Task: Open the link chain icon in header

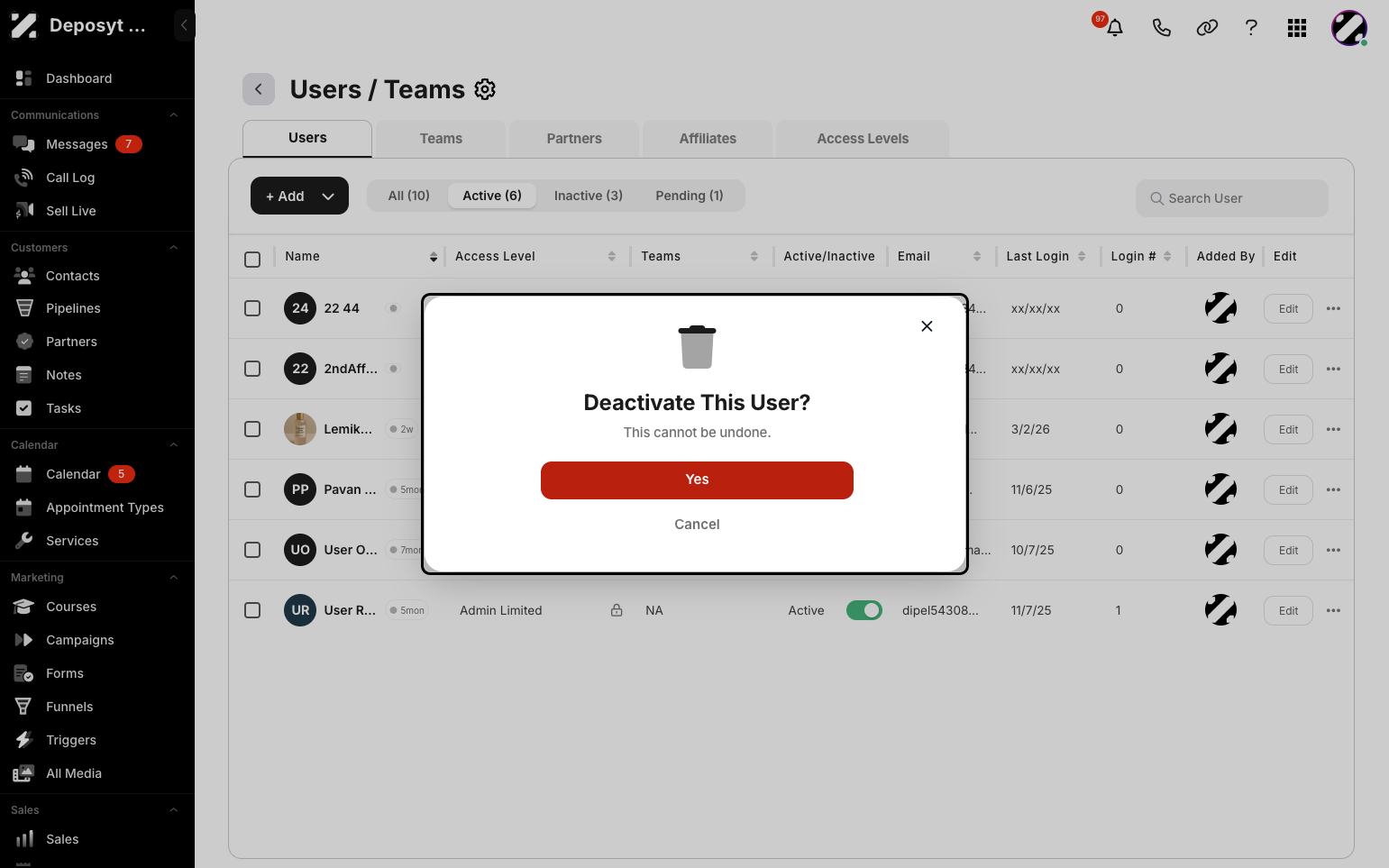Action: (1207, 28)
